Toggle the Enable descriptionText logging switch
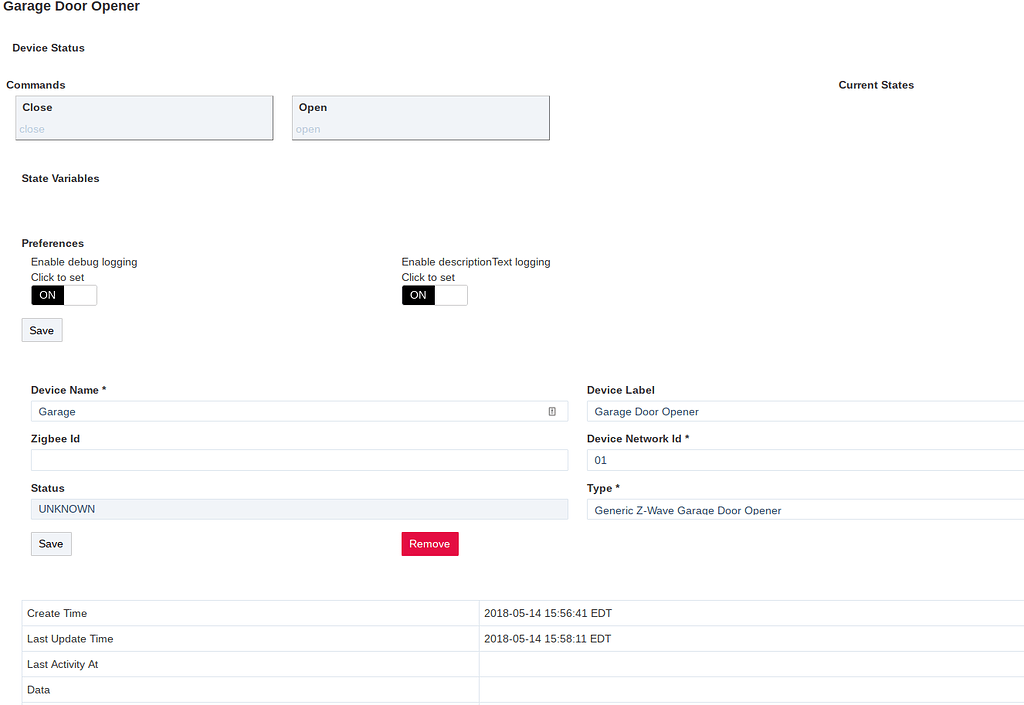 point(434,295)
